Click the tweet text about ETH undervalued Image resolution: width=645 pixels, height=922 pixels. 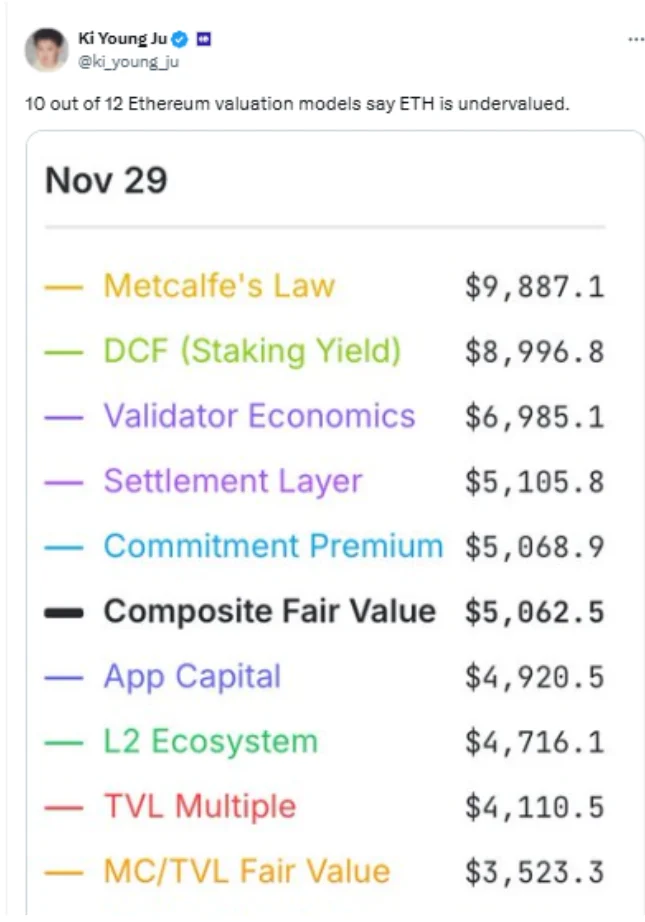coord(297,104)
